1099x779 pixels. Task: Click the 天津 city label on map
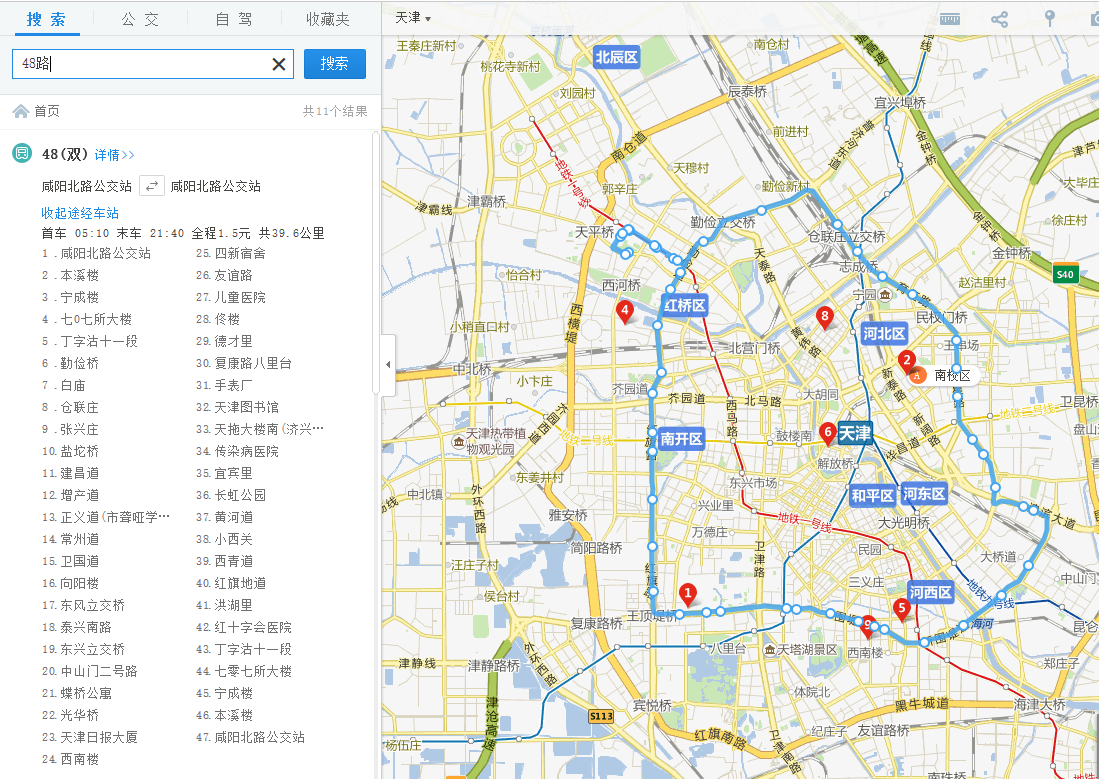coord(855,433)
